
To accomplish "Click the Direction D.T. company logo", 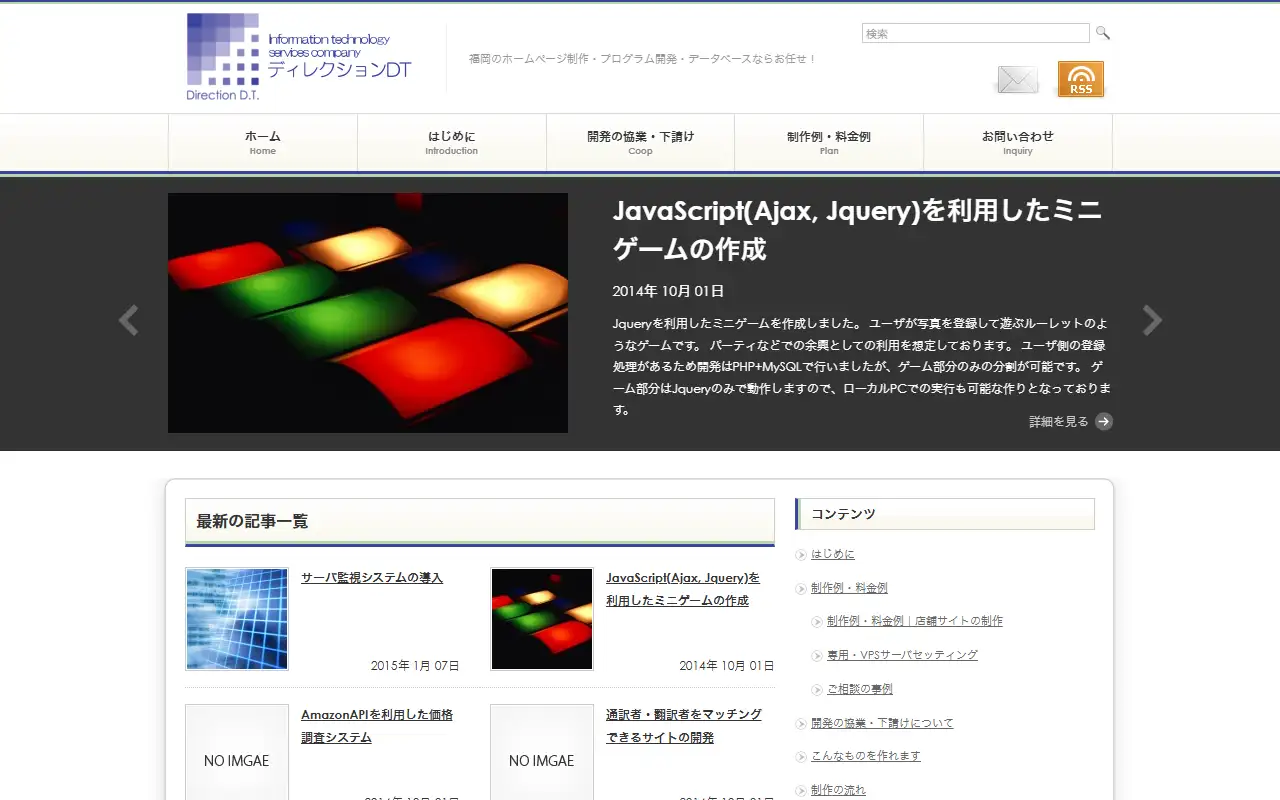I will tap(299, 56).
